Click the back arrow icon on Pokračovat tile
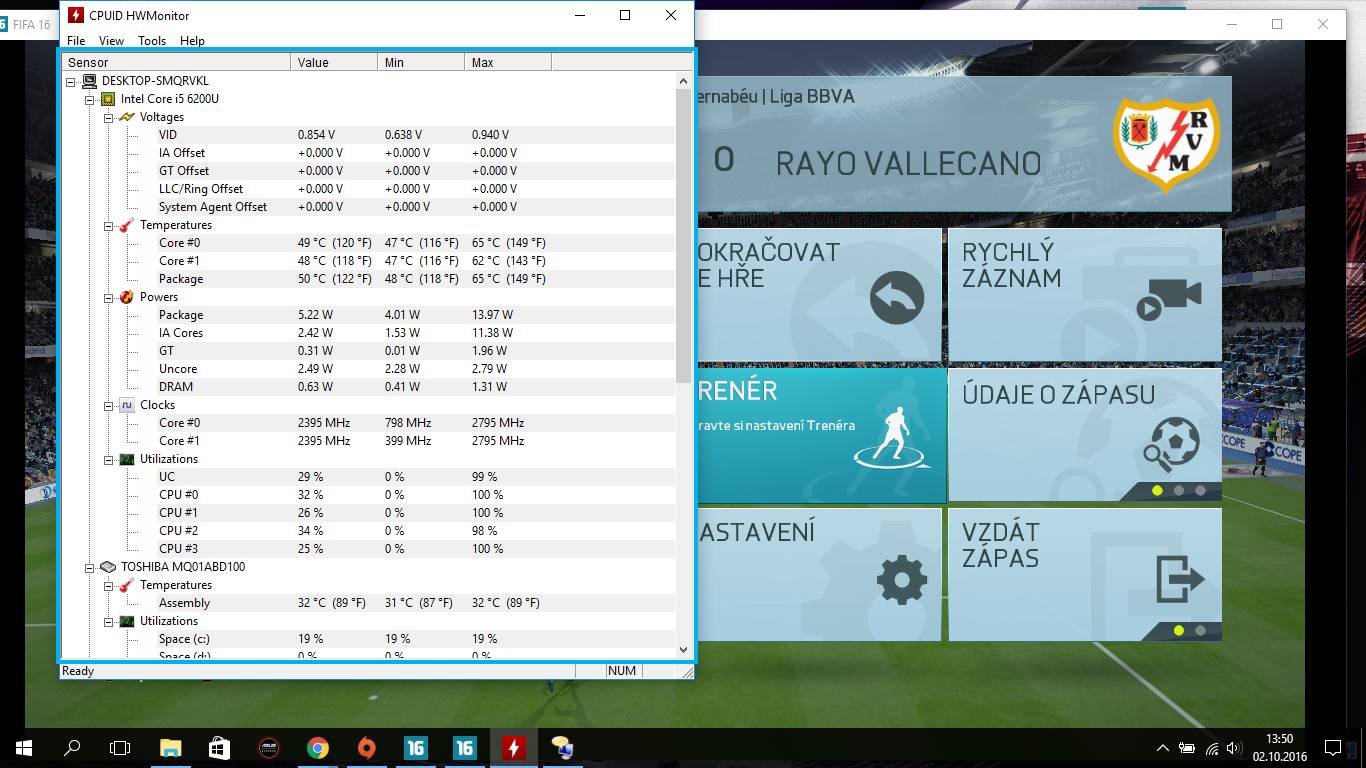This screenshot has height=768, width=1366. coord(897,298)
